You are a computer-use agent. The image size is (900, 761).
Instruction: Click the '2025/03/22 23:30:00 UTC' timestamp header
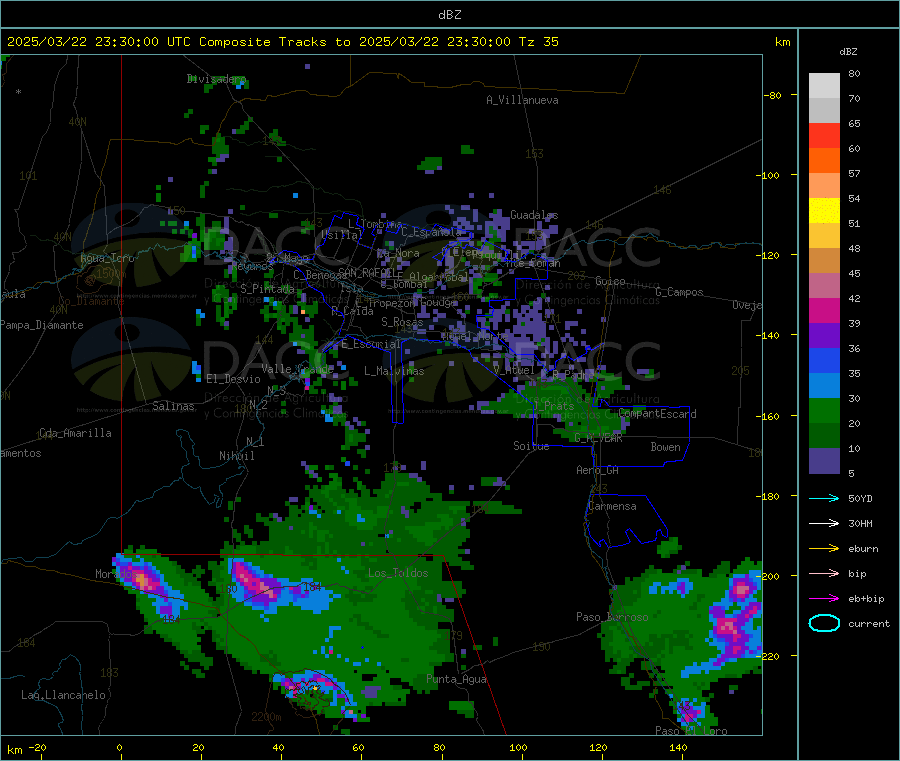click(99, 42)
